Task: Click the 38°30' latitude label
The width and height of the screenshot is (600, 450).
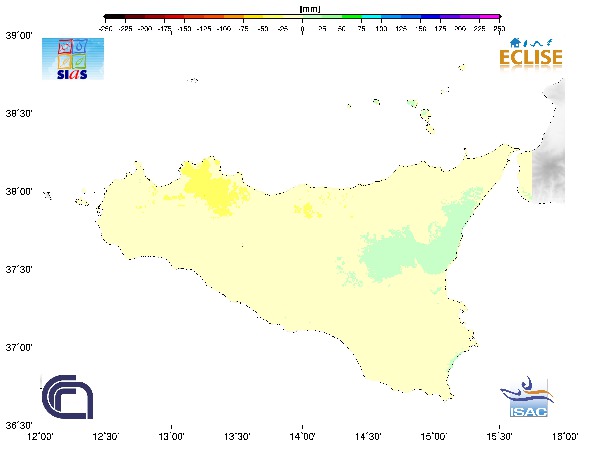Action: [x=19, y=114]
